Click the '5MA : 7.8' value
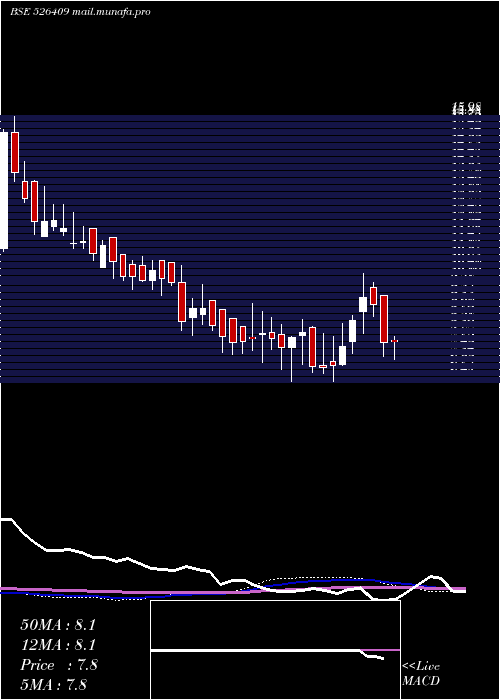The image size is (500, 700). coord(54,684)
